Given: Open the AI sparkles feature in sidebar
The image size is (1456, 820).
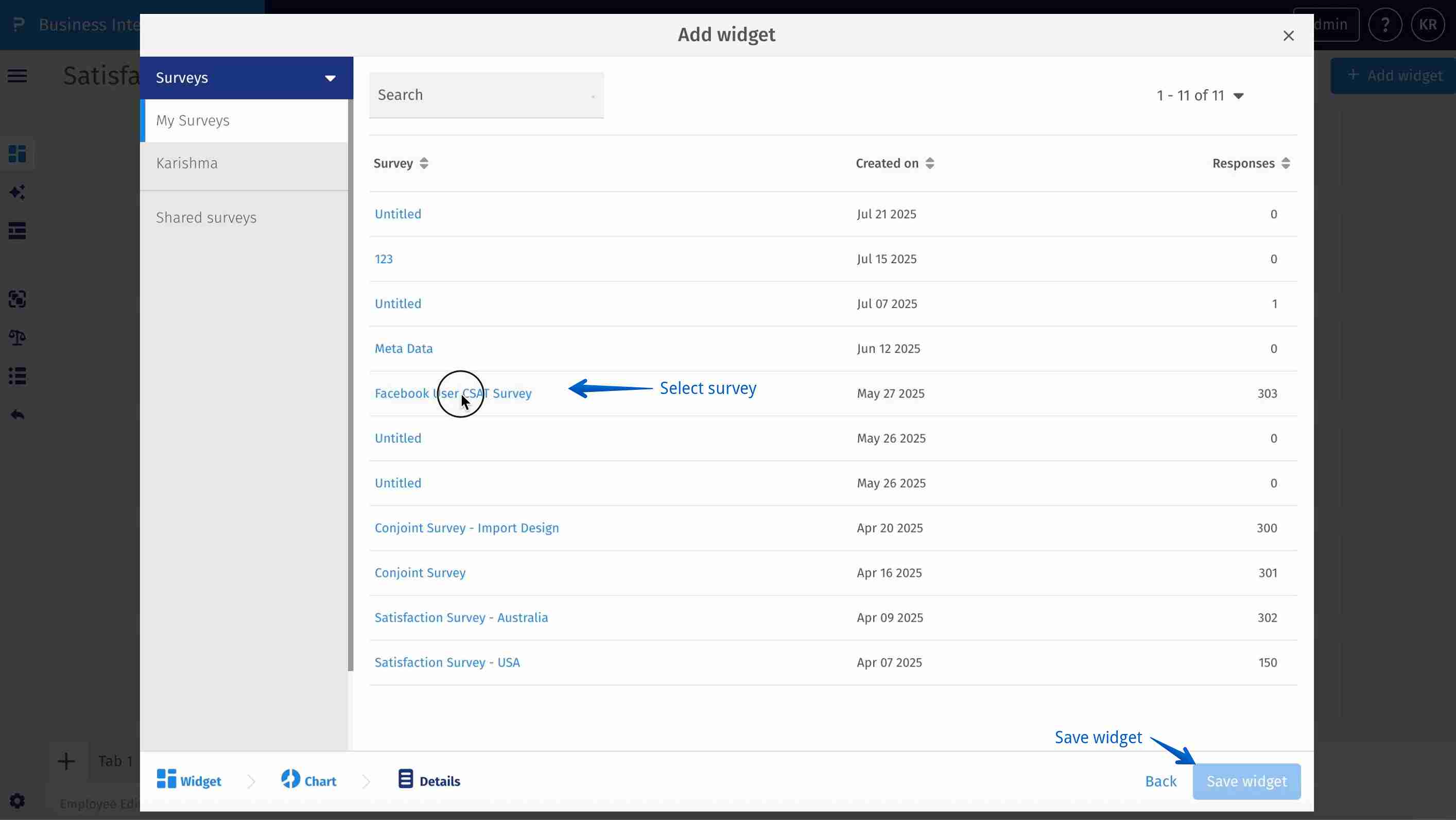Looking at the screenshot, I should pyautogui.click(x=17, y=192).
